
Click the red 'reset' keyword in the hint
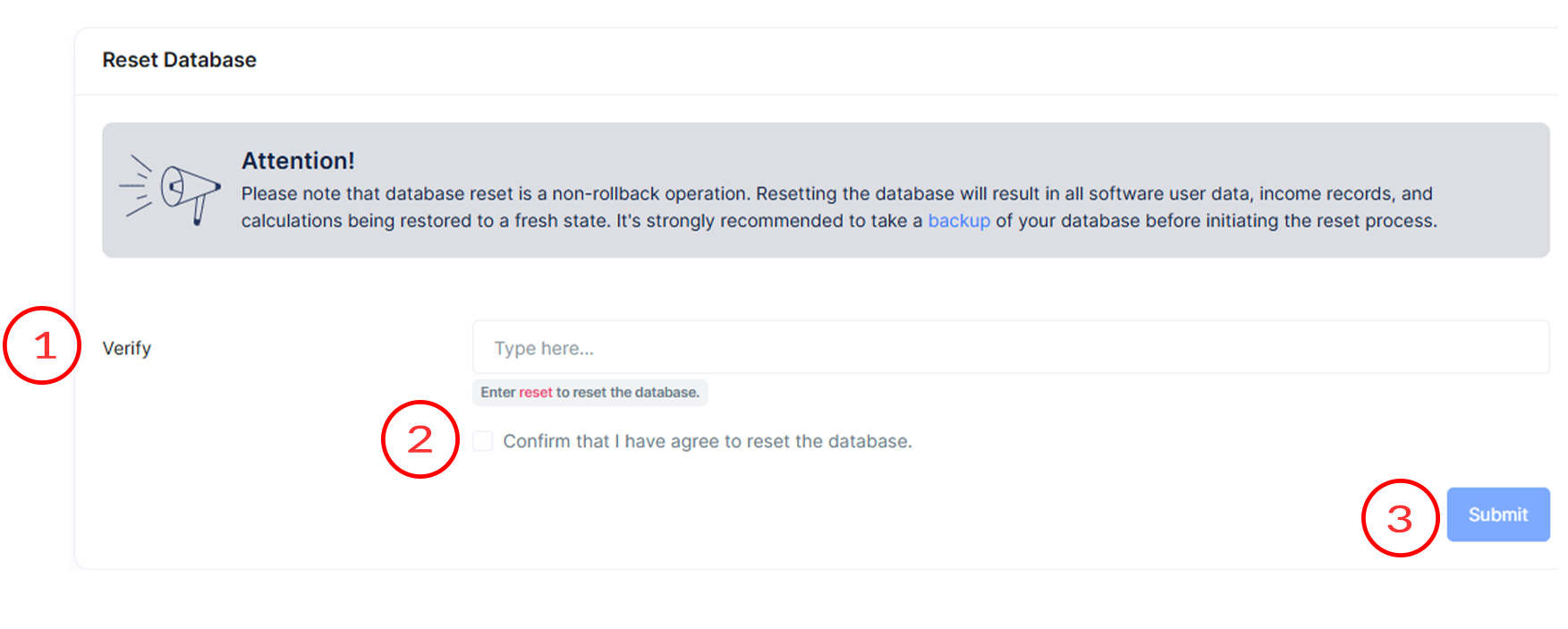pyautogui.click(x=535, y=393)
